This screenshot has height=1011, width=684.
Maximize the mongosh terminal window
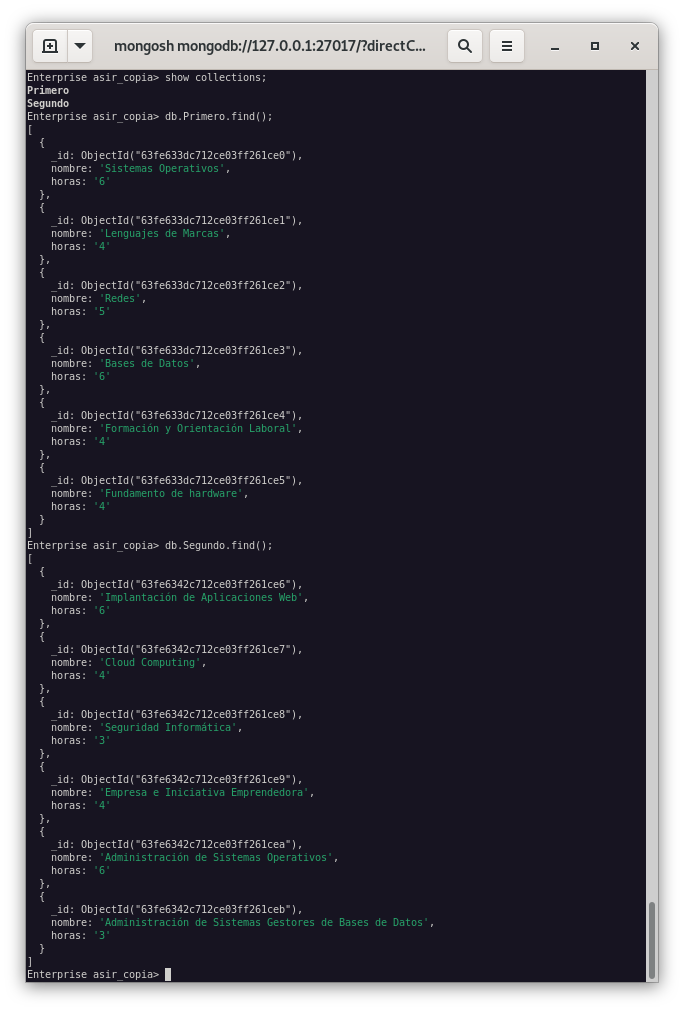pyautogui.click(x=595, y=46)
